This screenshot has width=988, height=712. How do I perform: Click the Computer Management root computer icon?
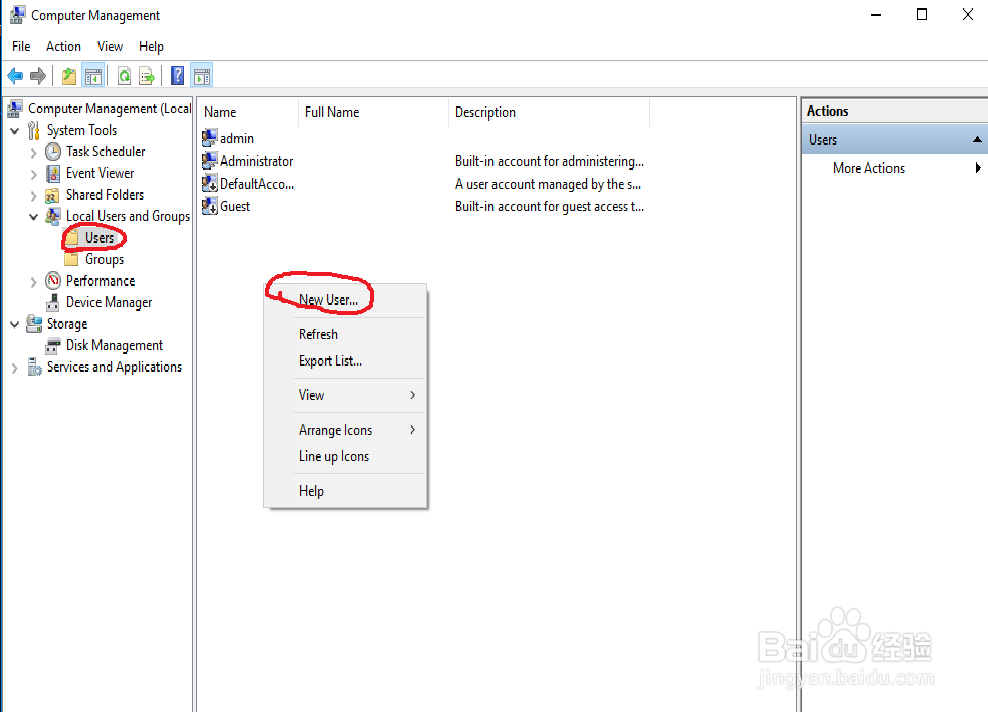tap(15, 108)
